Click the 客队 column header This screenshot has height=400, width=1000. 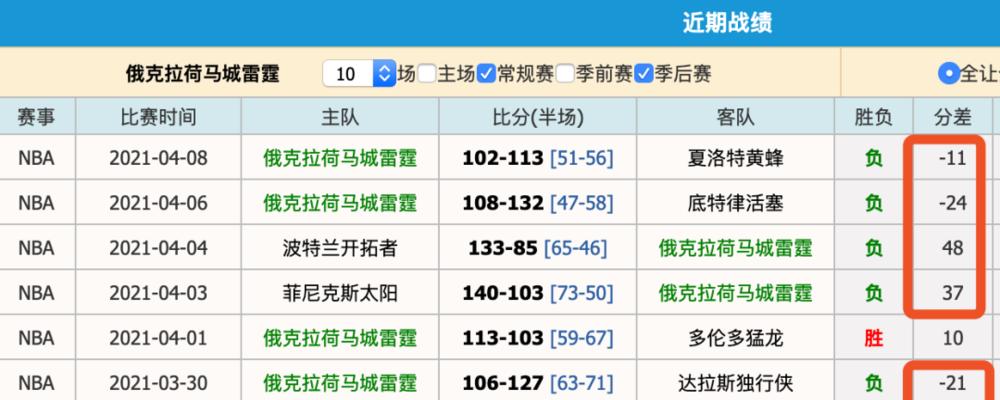pyautogui.click(x=735, y=117)
